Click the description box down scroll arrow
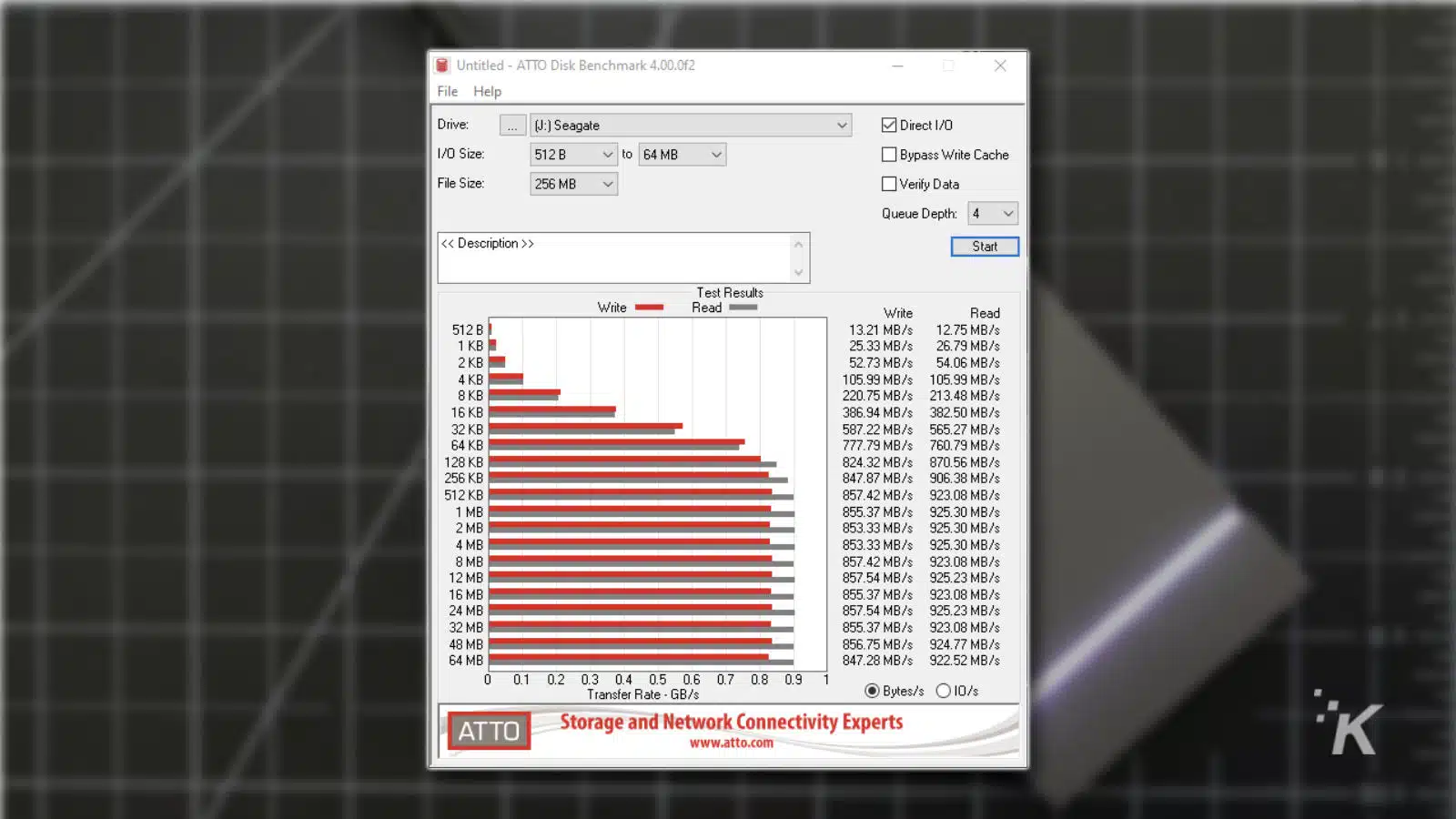 click(798, 272)
